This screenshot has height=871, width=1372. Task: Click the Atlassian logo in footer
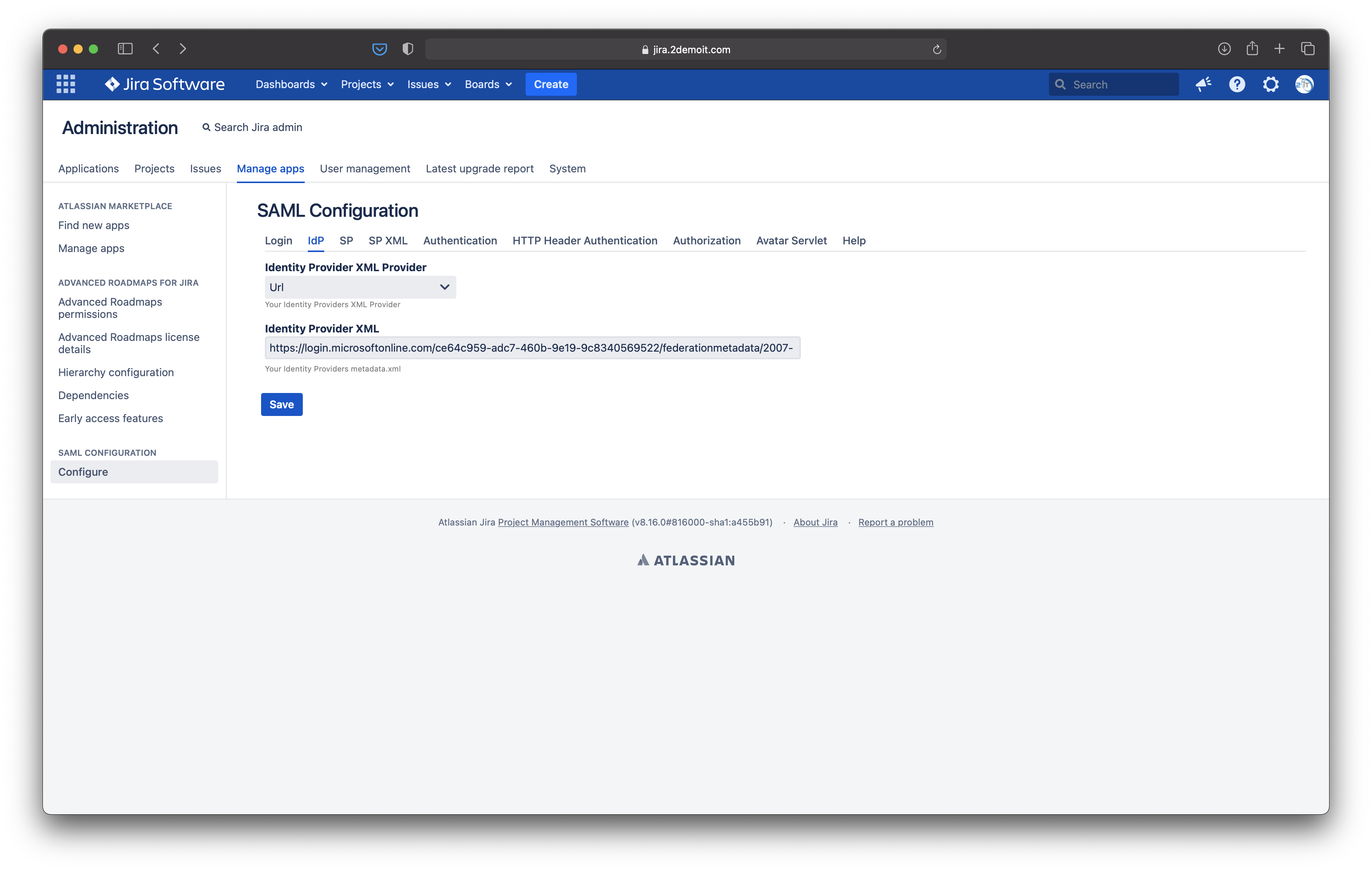coord(686,560)
